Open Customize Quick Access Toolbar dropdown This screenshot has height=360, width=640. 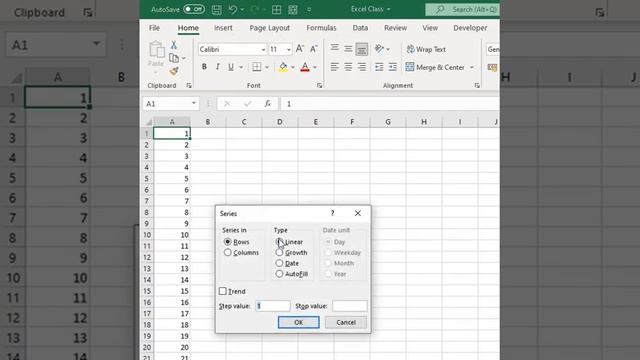point(309,9)
